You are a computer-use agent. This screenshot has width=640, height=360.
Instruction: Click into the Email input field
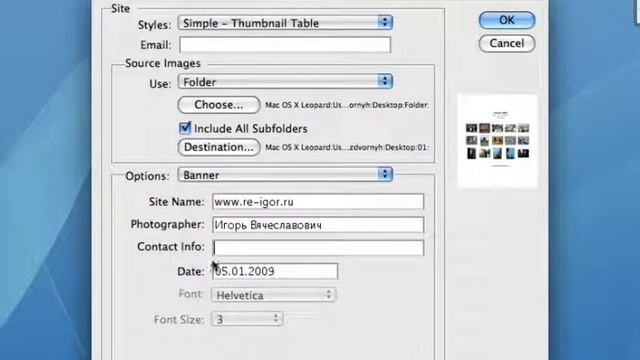[285, 45]
